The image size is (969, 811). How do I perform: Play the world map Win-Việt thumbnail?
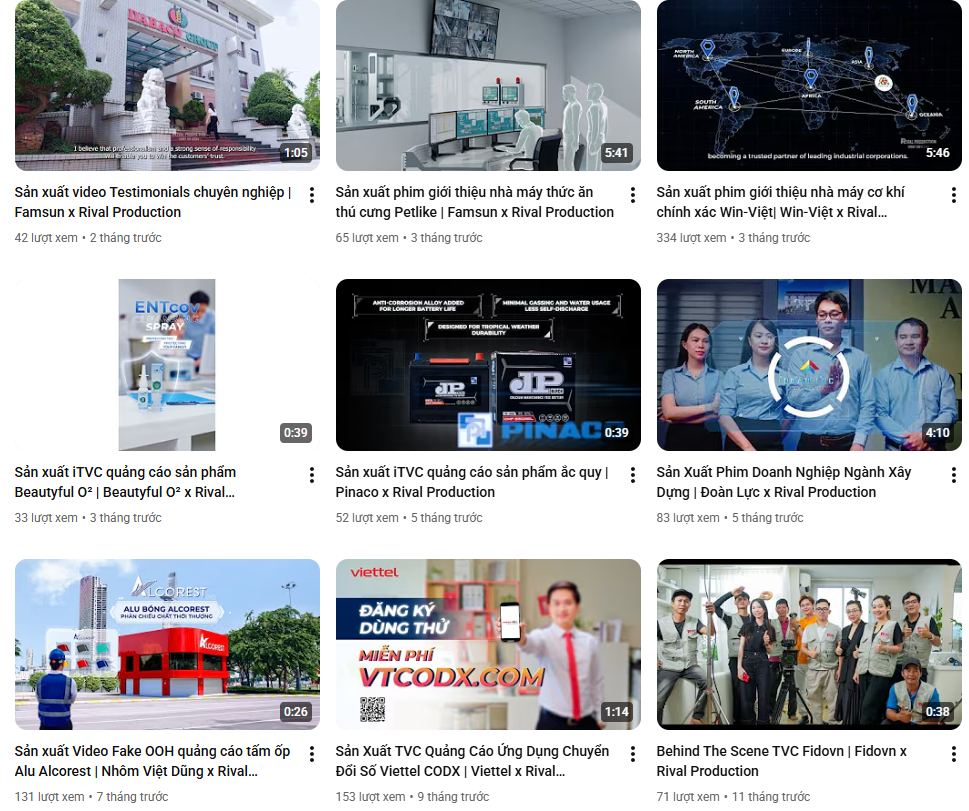tap(809, 85)
